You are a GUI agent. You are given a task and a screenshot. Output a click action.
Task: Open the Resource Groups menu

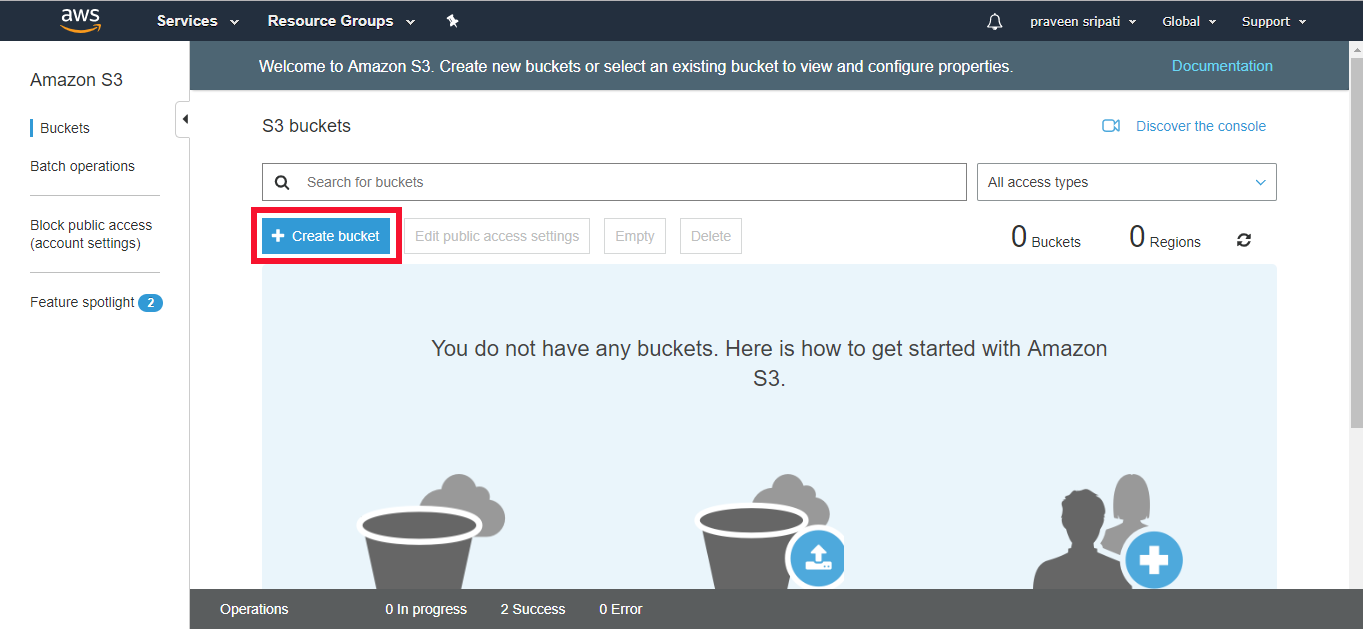(341, 21)
